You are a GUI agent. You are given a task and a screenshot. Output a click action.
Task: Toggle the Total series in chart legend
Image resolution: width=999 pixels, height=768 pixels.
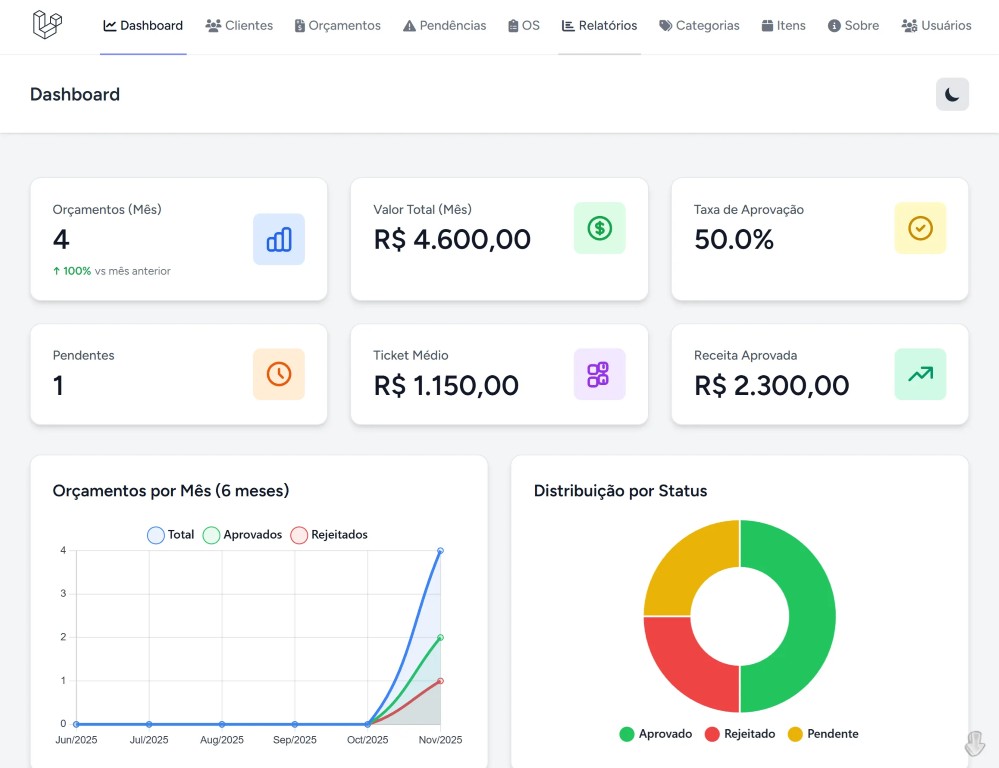(x=171, y=535)
